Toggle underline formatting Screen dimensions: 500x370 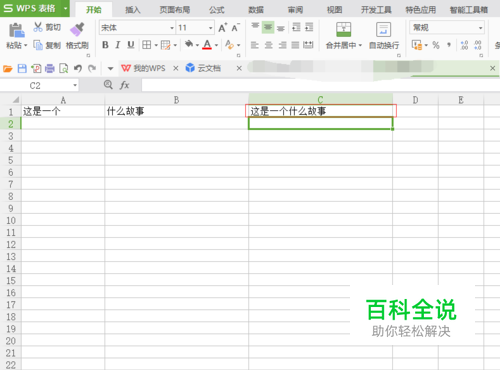[x=131, y=45]
